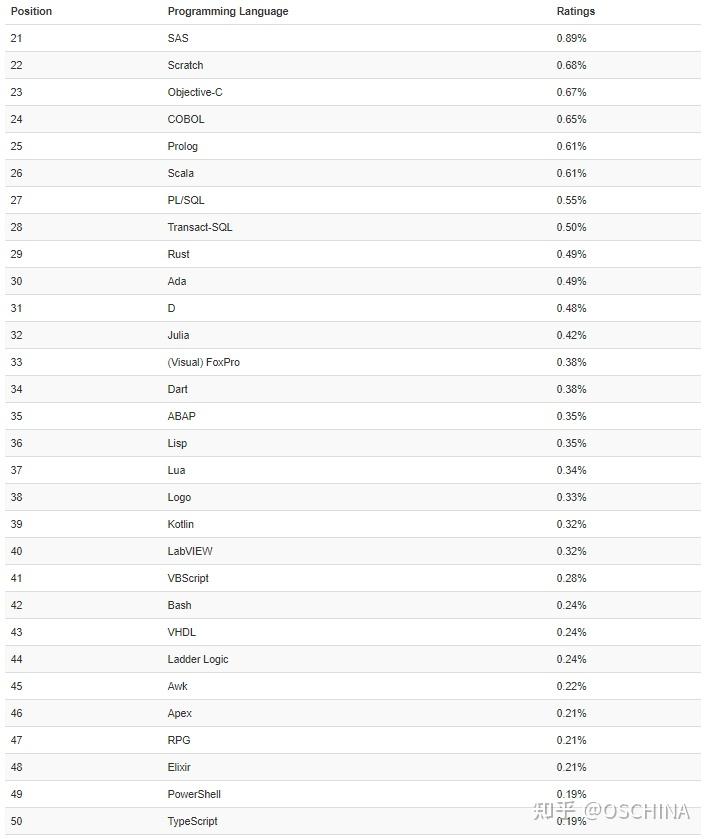
Task: Click the Ratings column header
Action: 575,11
